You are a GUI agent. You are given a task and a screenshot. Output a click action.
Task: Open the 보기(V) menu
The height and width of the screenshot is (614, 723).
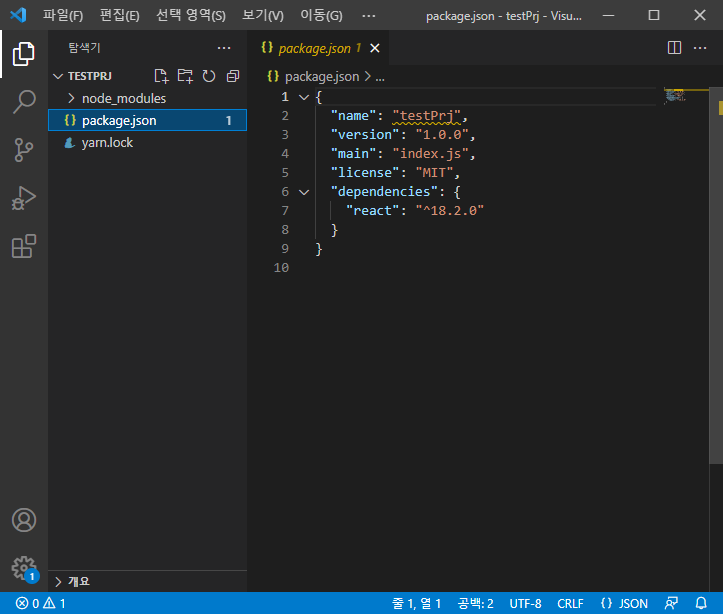pos(263,15)
